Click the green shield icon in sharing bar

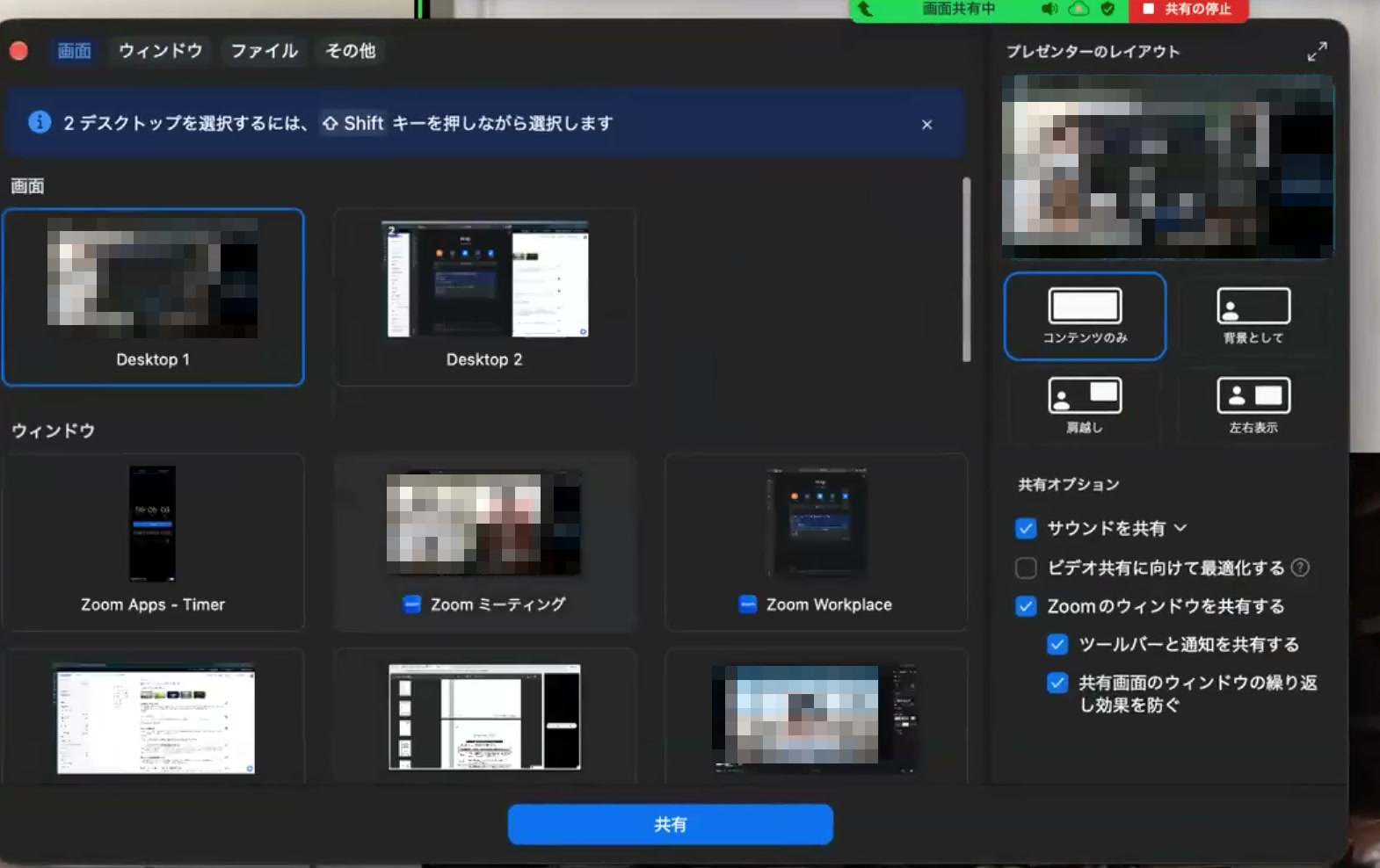[1108, 9]
